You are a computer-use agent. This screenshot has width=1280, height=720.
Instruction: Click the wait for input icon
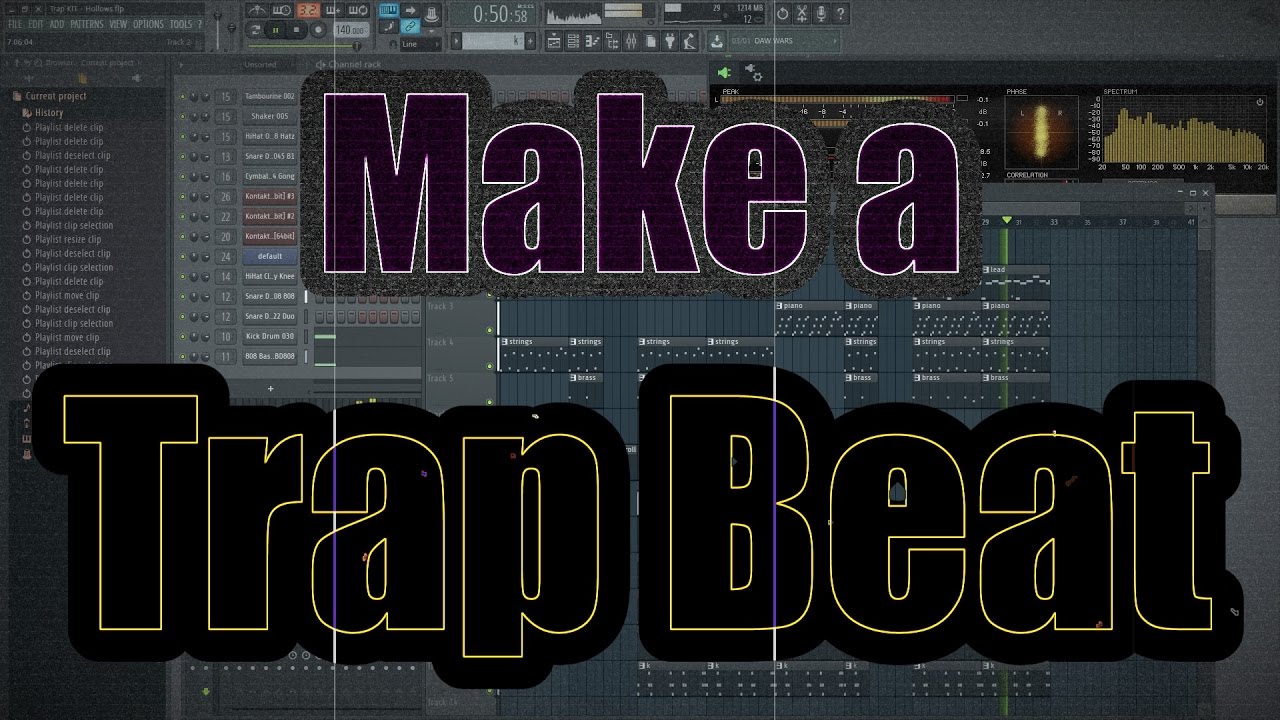pyautogui.click(x=282, y=11)
